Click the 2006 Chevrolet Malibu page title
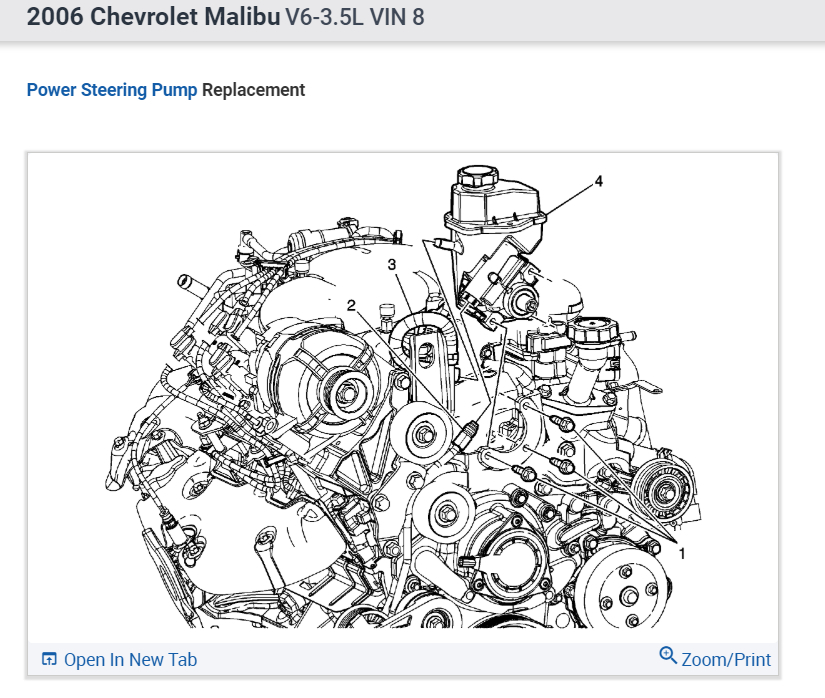This screenshot has height=698, width=825. pos(153,16)
